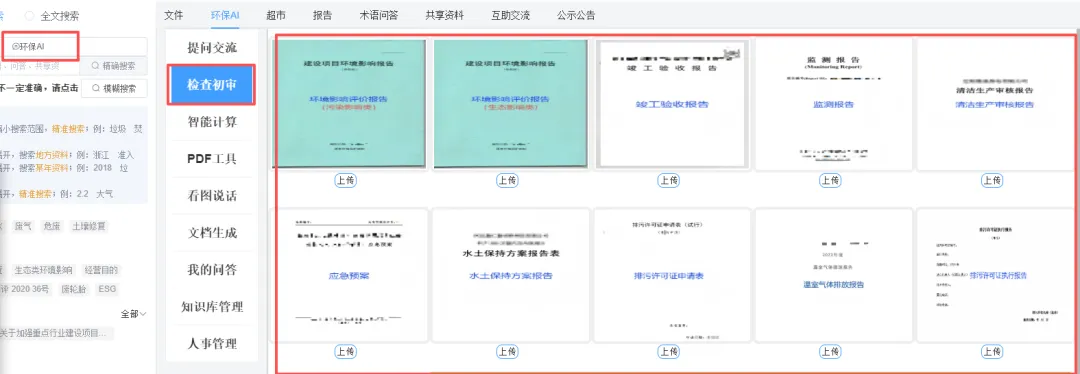
Task: Expand the 全部 dropdown
Action: 134,314
